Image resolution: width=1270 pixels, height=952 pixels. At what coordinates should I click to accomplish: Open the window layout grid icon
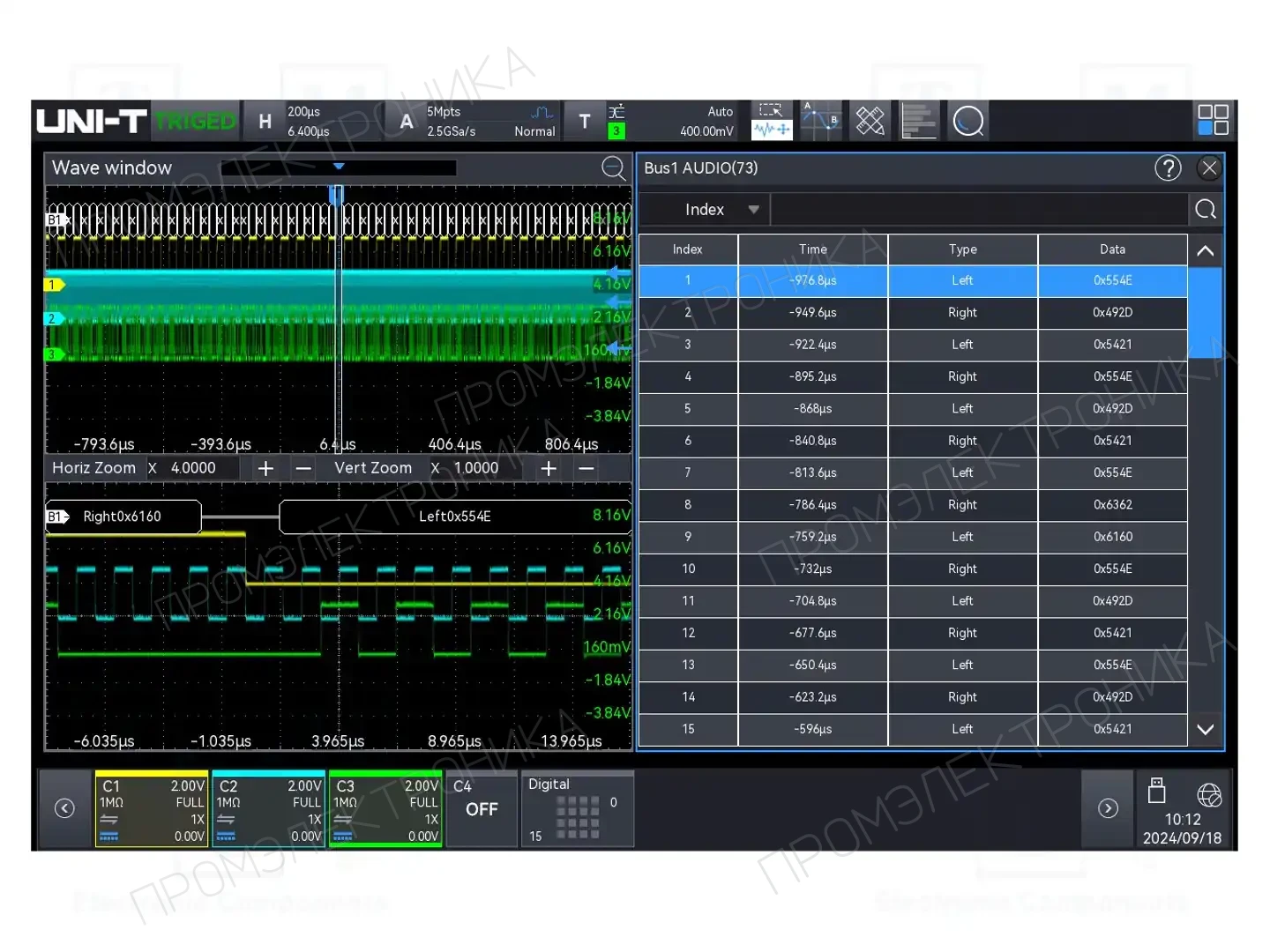tap(1213, 120)
